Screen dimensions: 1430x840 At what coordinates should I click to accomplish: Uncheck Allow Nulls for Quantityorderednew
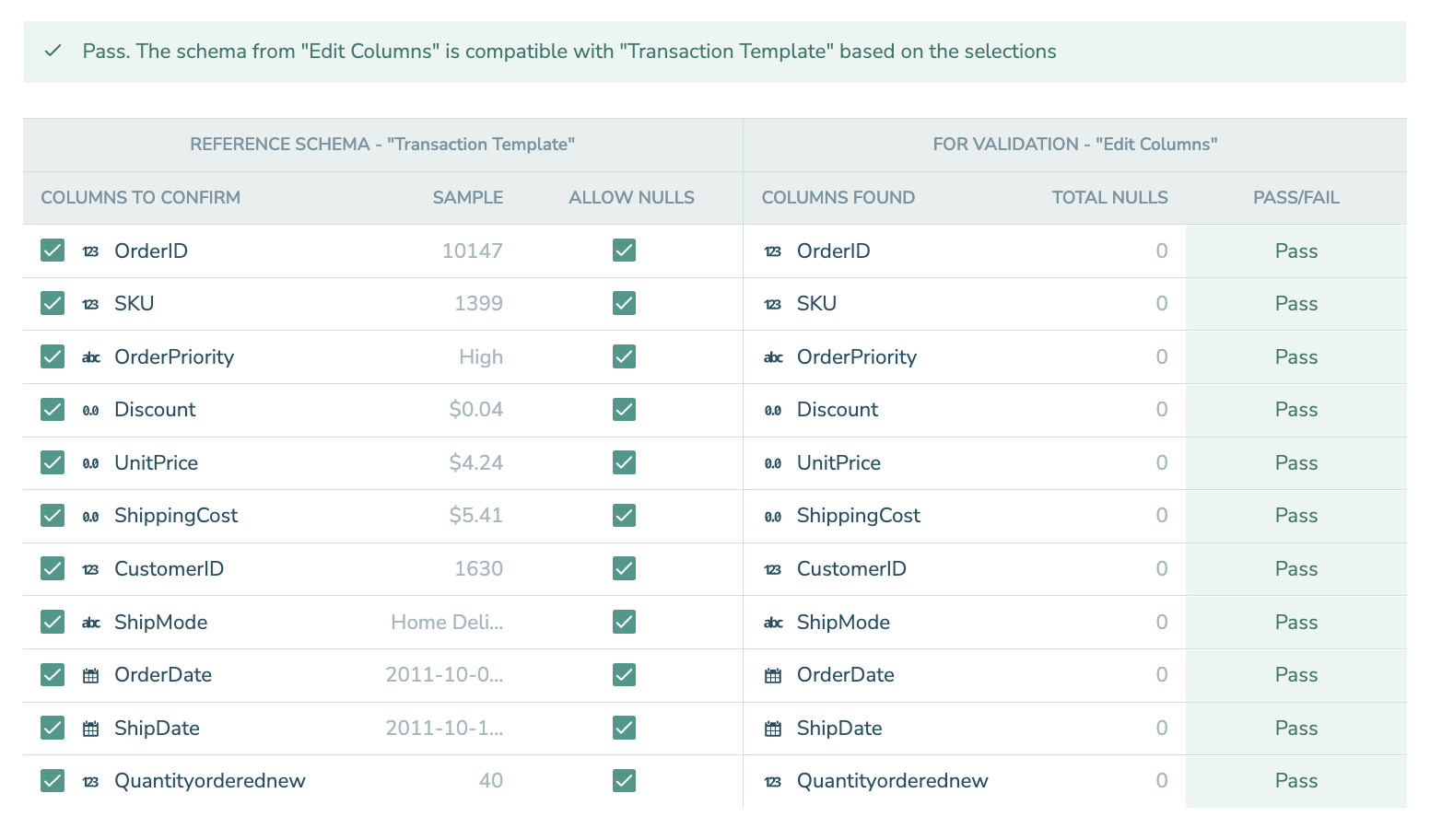click(624, 781)
